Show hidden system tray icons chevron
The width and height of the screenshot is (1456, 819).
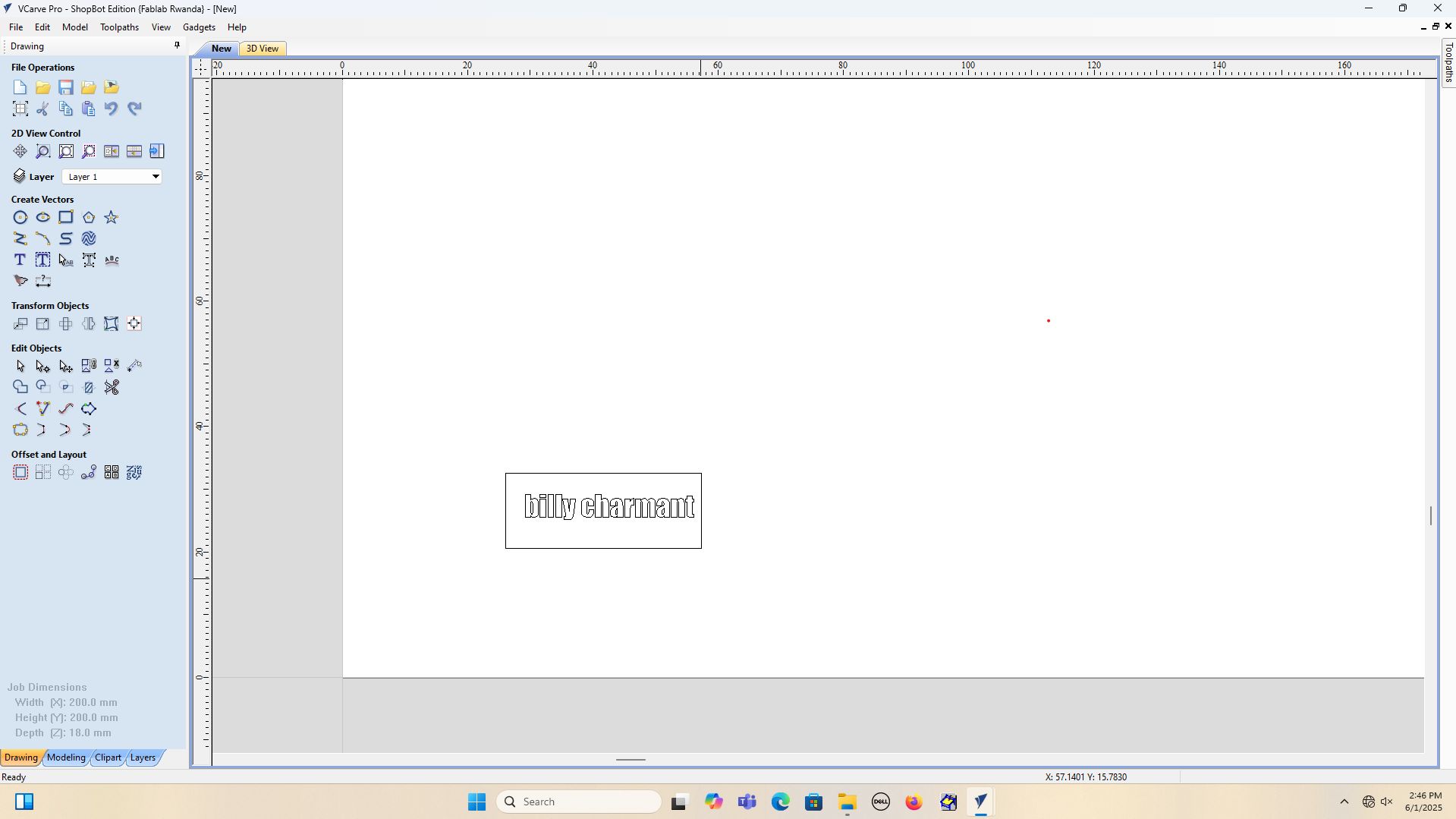pyautogui.click(x=1344, y=802)
